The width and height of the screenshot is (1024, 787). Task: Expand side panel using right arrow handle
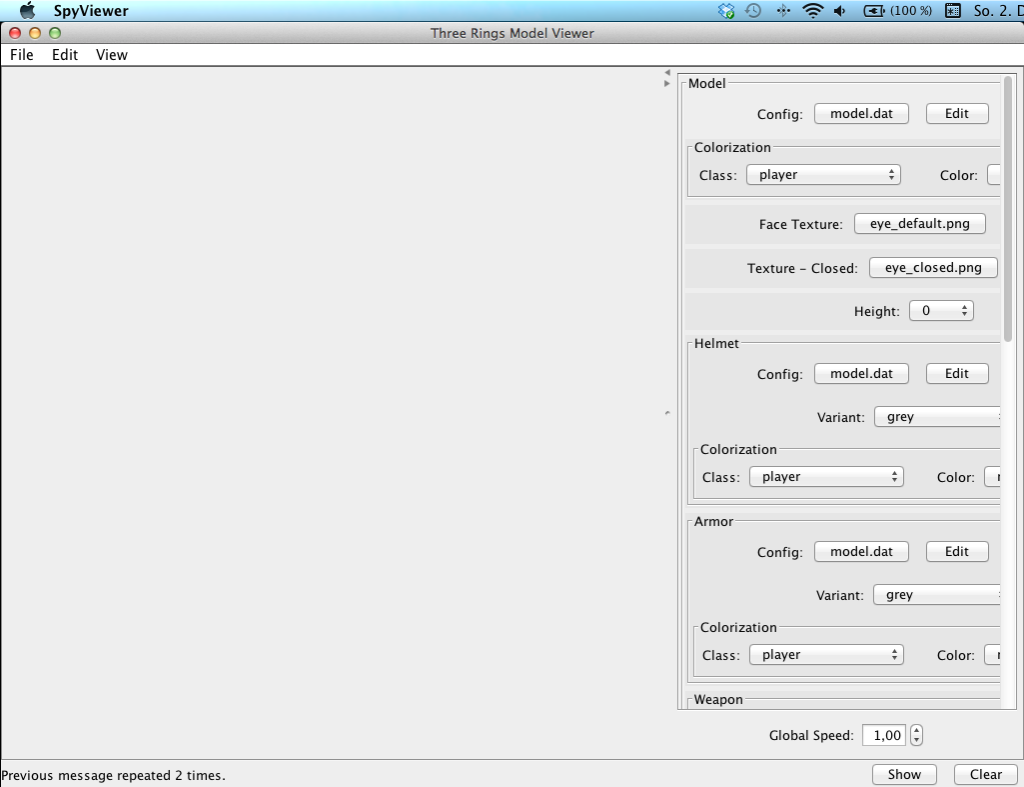click(x=667, y=84)
